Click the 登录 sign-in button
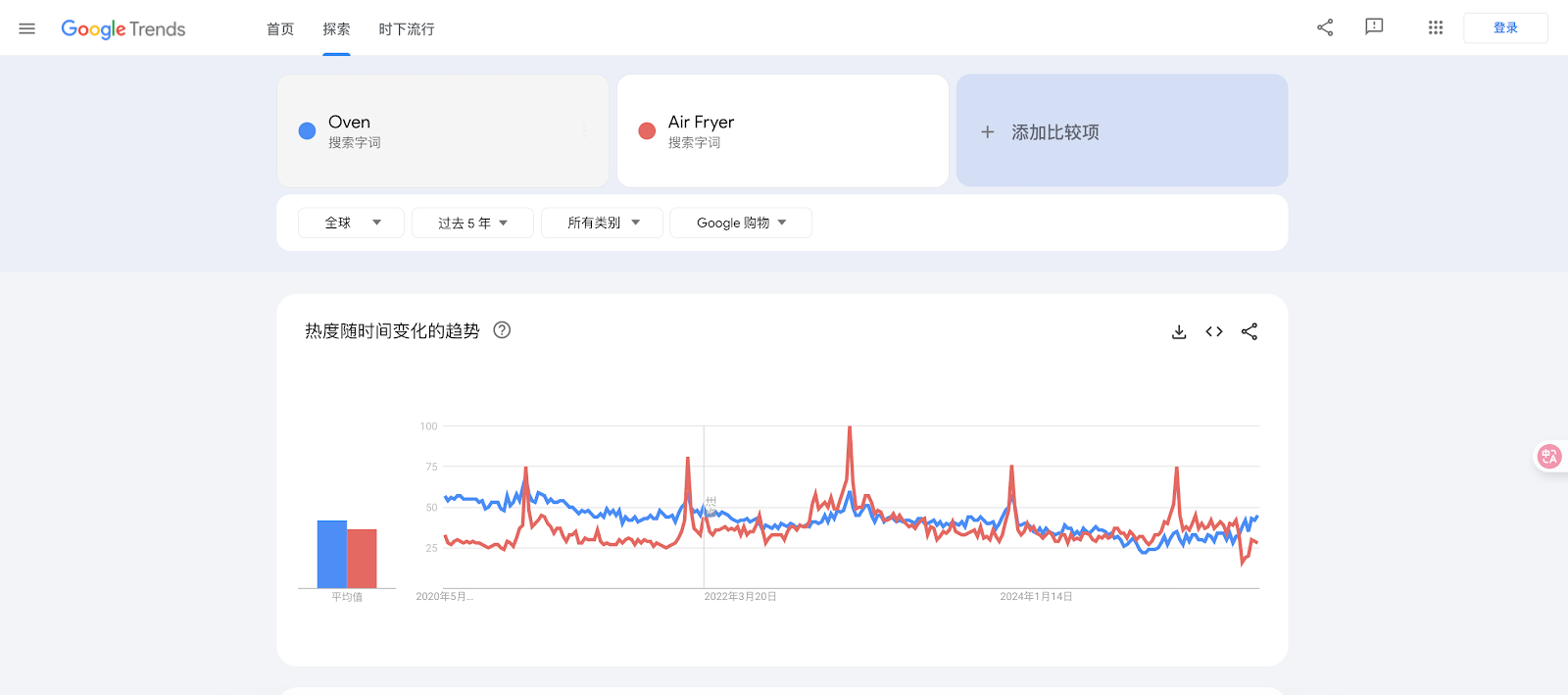 pos(1505,28)
